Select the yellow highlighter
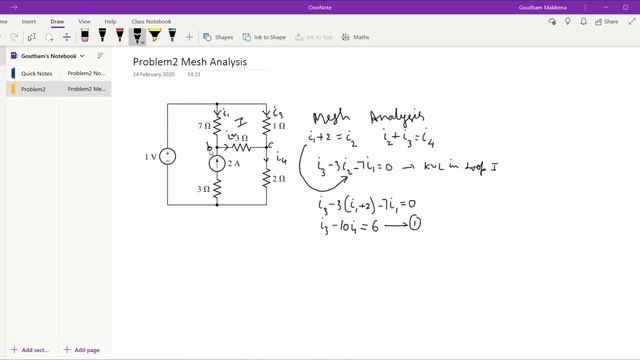The width and height of the screenshot is (640, 360). (155, 36)
